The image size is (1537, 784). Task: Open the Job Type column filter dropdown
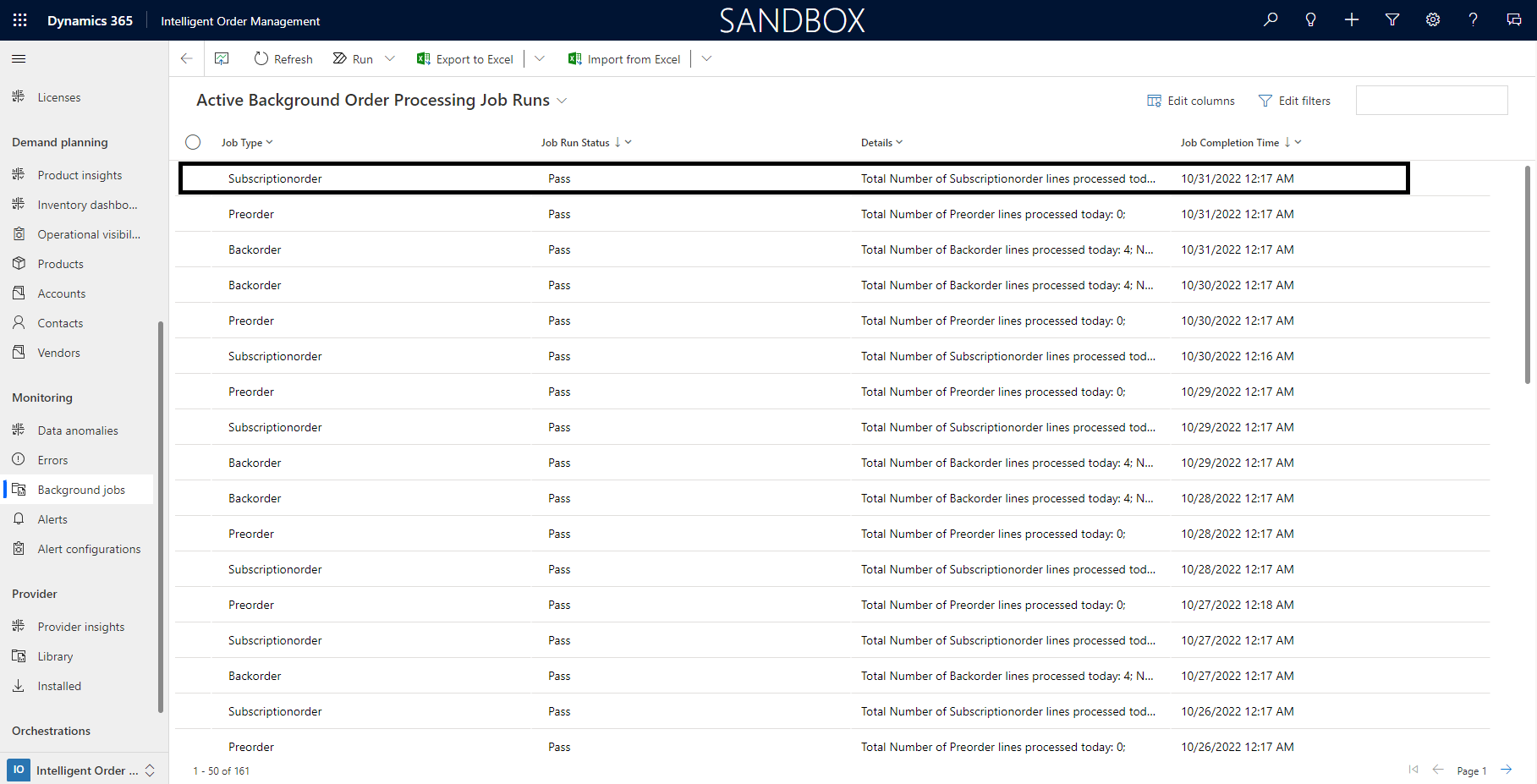click(268, 142)
